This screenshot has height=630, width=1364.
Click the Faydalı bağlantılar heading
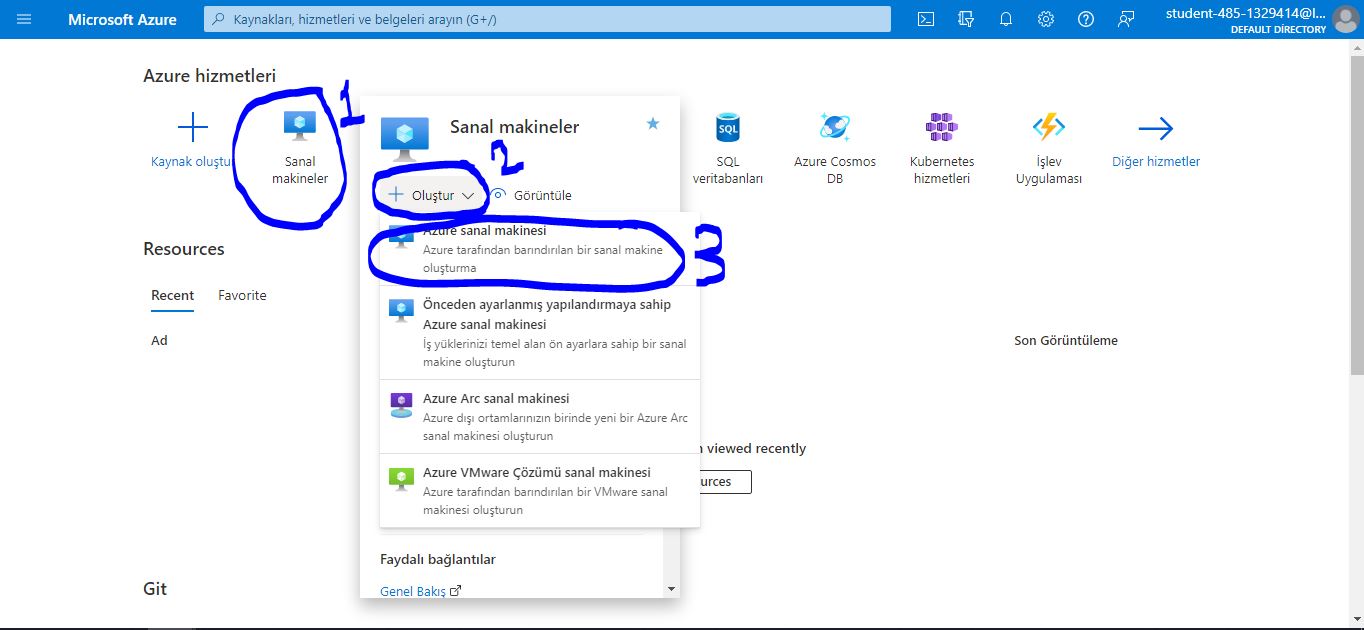pyautogui.click(x=438, y=559)
